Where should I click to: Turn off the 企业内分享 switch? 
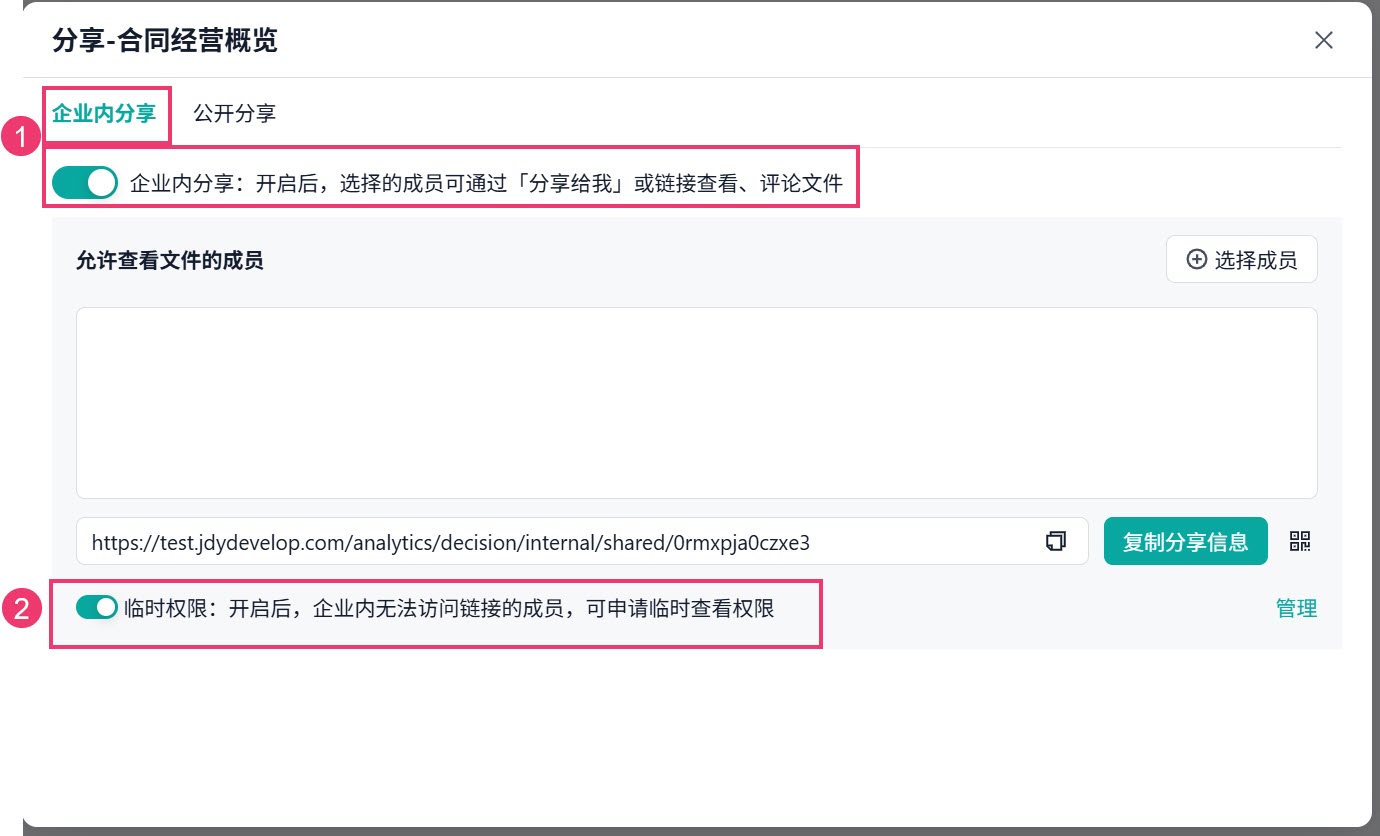(85, 182)
